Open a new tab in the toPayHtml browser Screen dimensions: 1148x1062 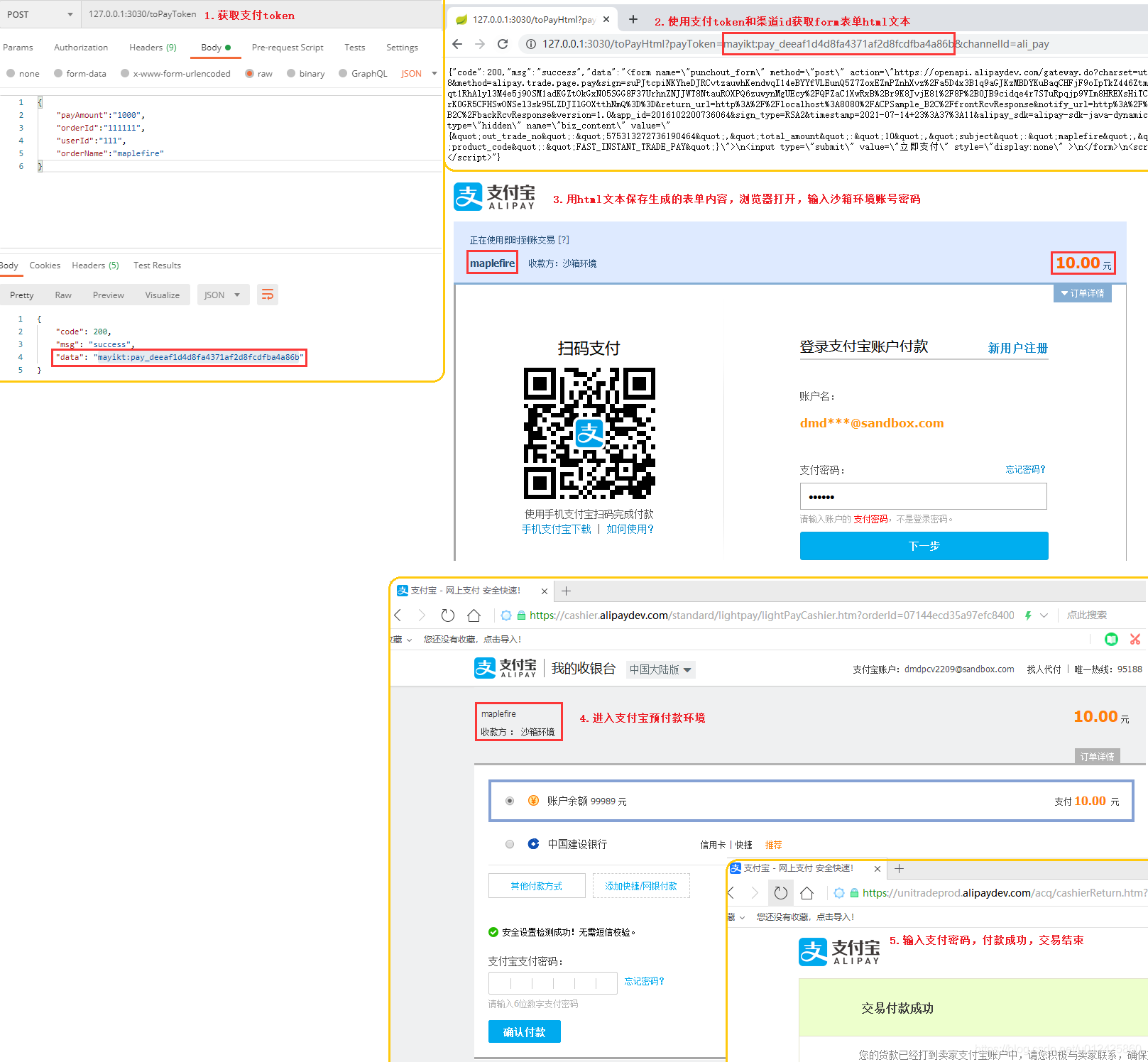click(633, 19)
